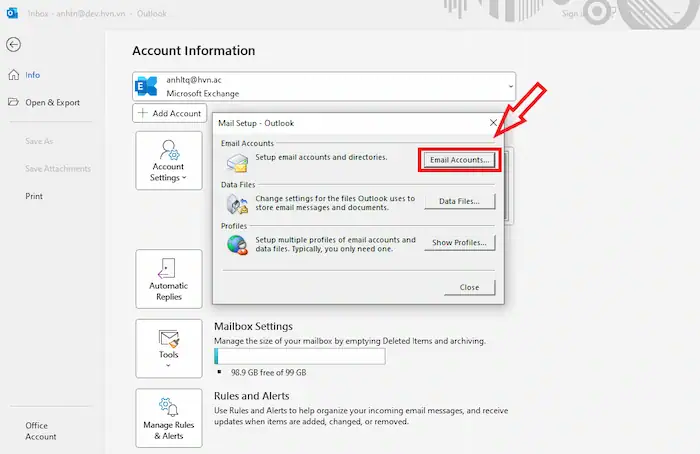Click the plus icon on Add Account

click(142, 113)
